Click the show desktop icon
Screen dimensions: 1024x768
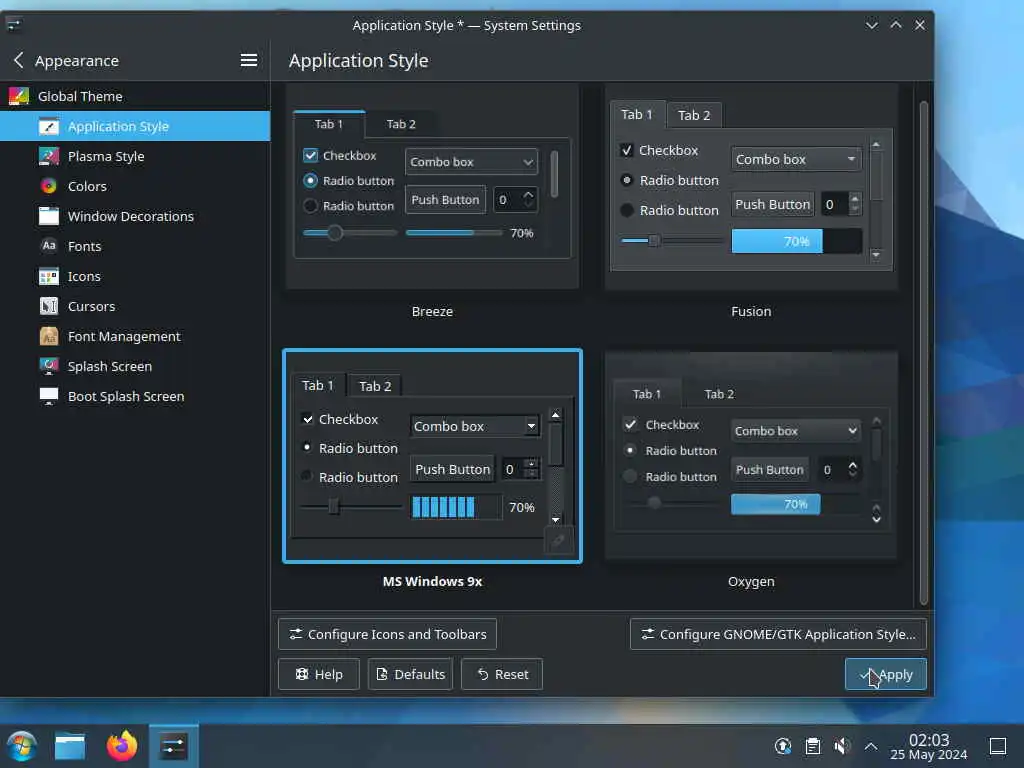point(998,746)
